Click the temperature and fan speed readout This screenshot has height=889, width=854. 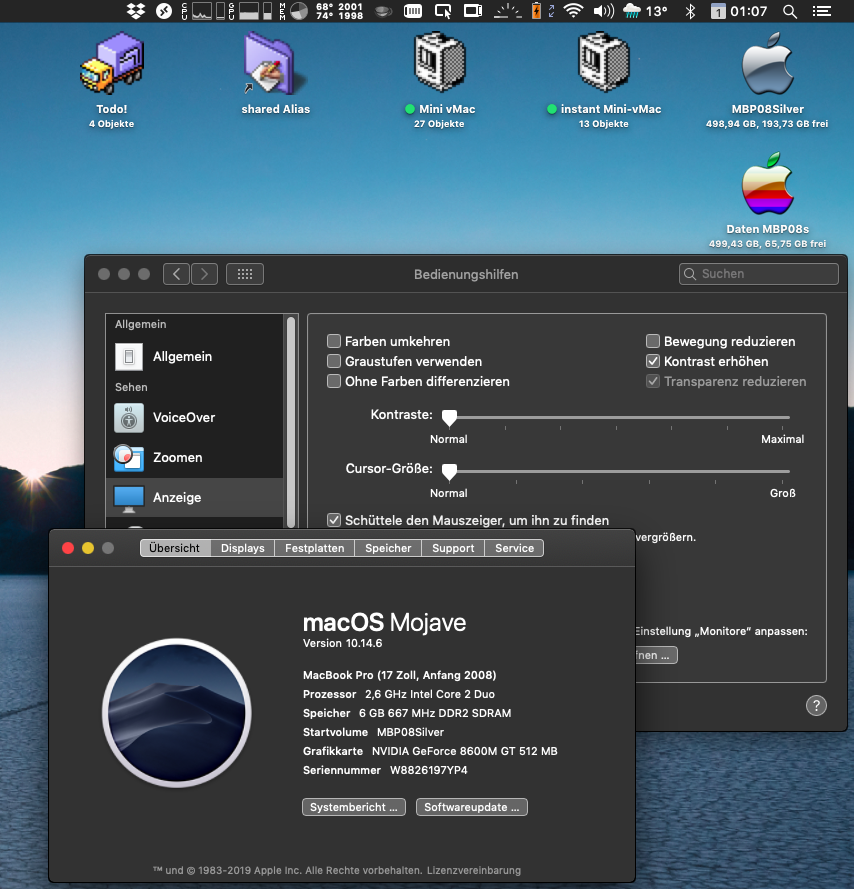[x=339, y=11]
